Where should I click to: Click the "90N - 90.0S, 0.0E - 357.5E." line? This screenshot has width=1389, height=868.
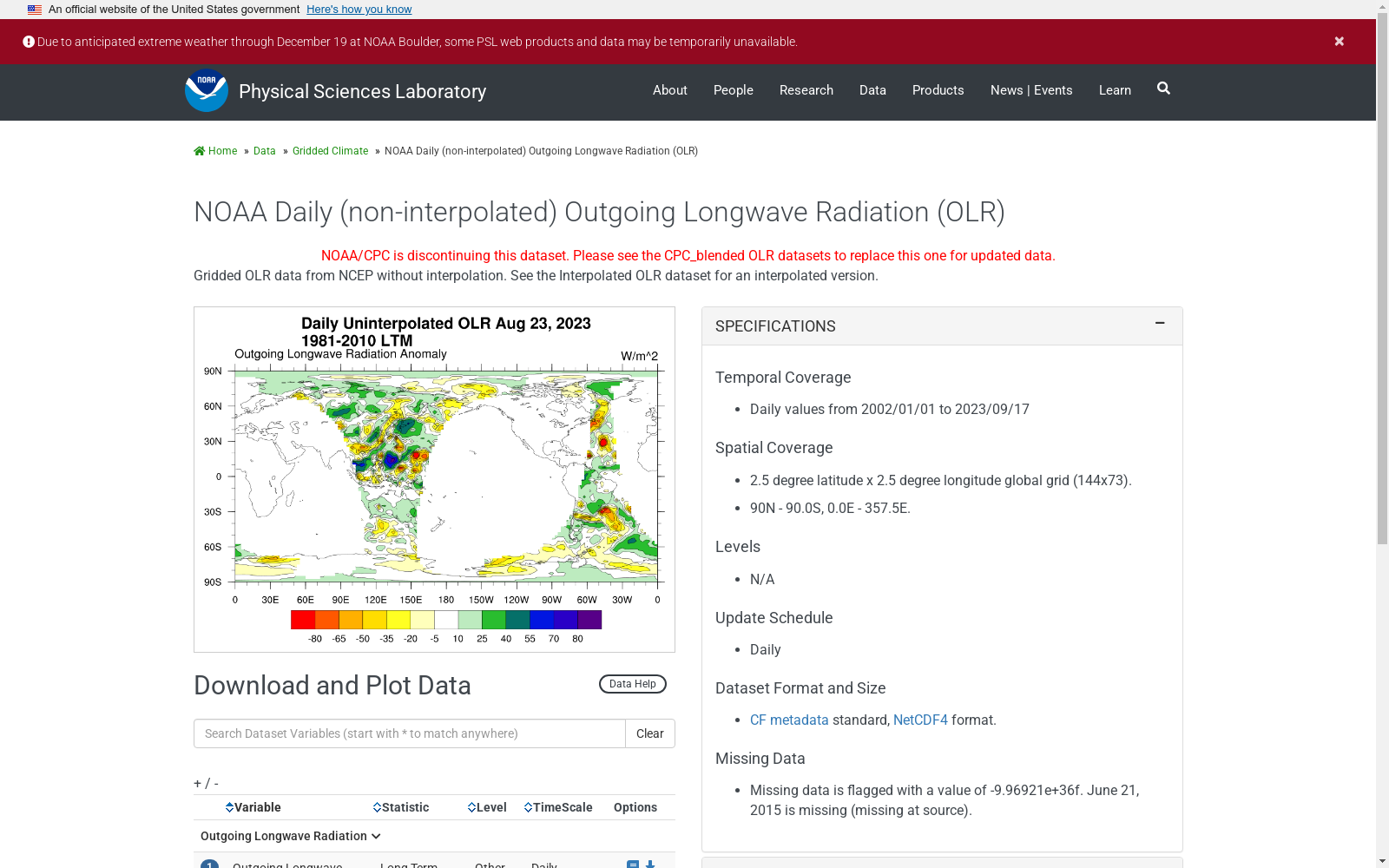pos(830,509)
